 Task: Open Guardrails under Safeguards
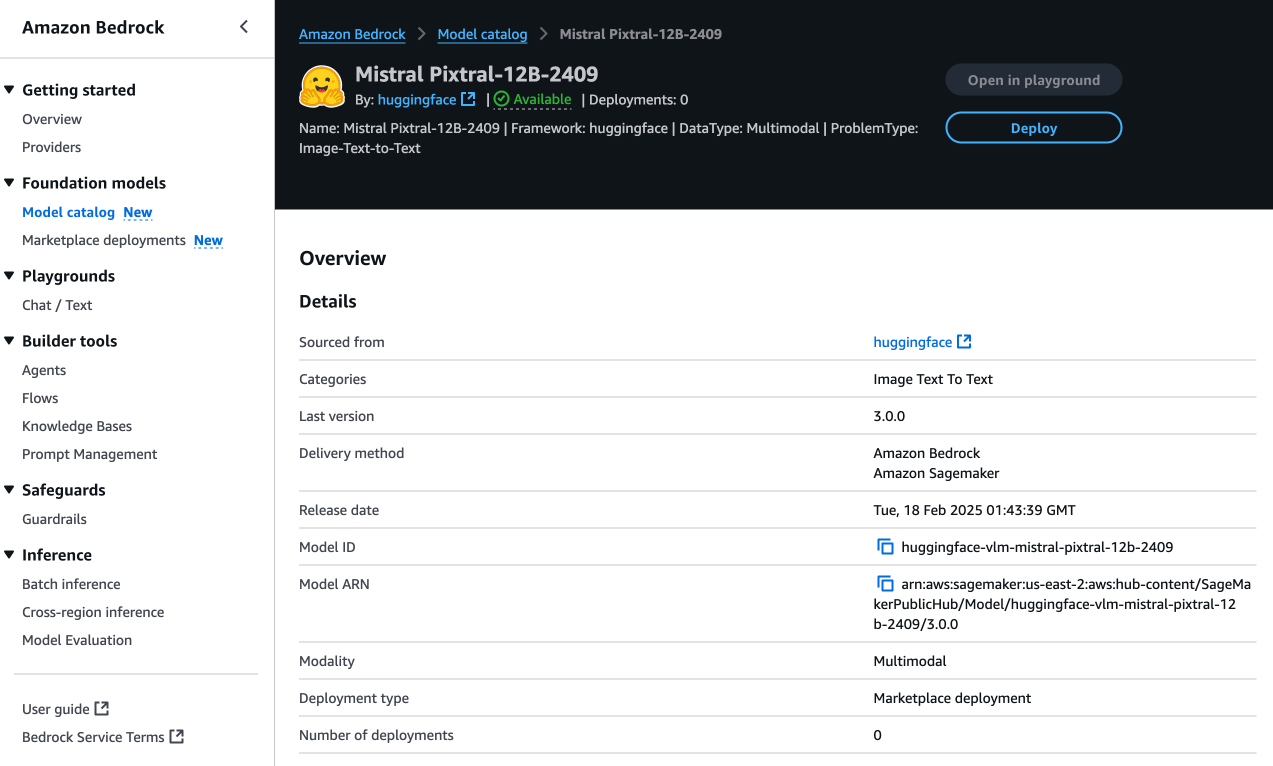54,519
